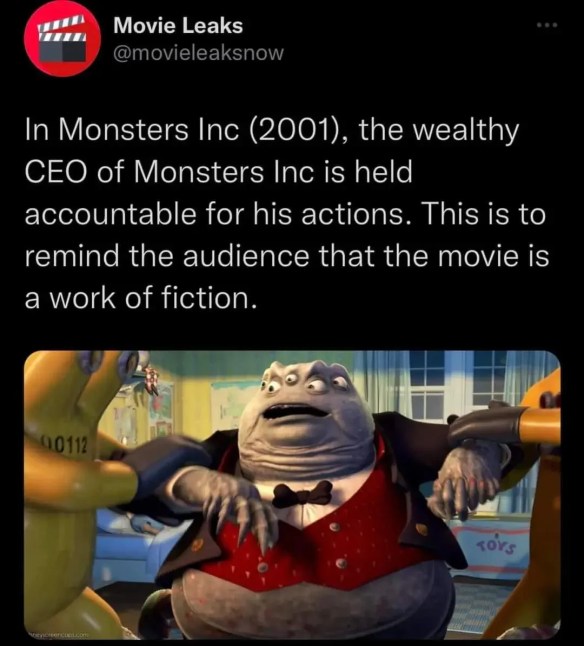Click the word 'audience' in the tweet
The image size is (584, 646).
[x=245, y=256]
